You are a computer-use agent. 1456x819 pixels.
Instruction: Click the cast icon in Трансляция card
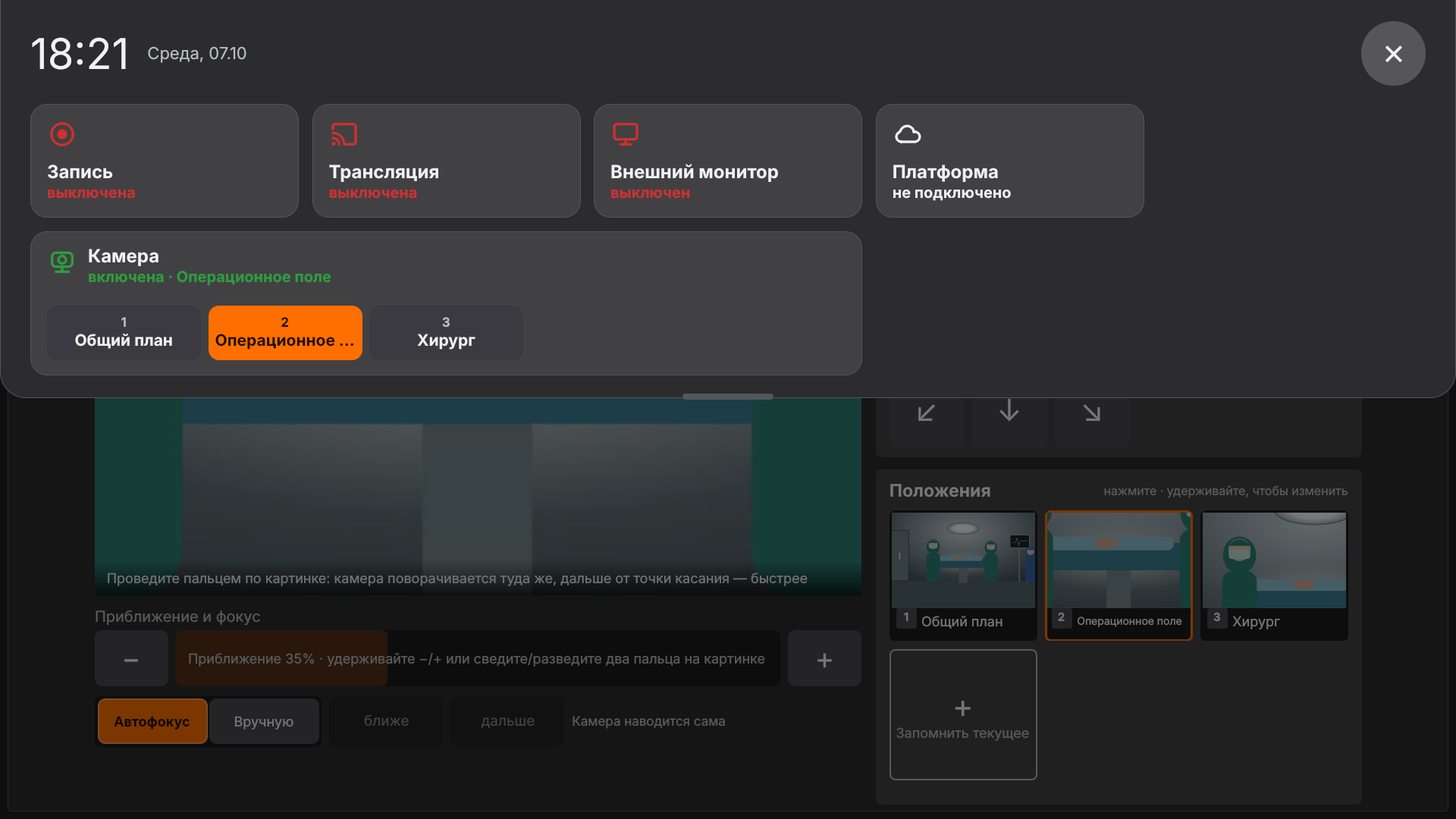tap(344, 134)
